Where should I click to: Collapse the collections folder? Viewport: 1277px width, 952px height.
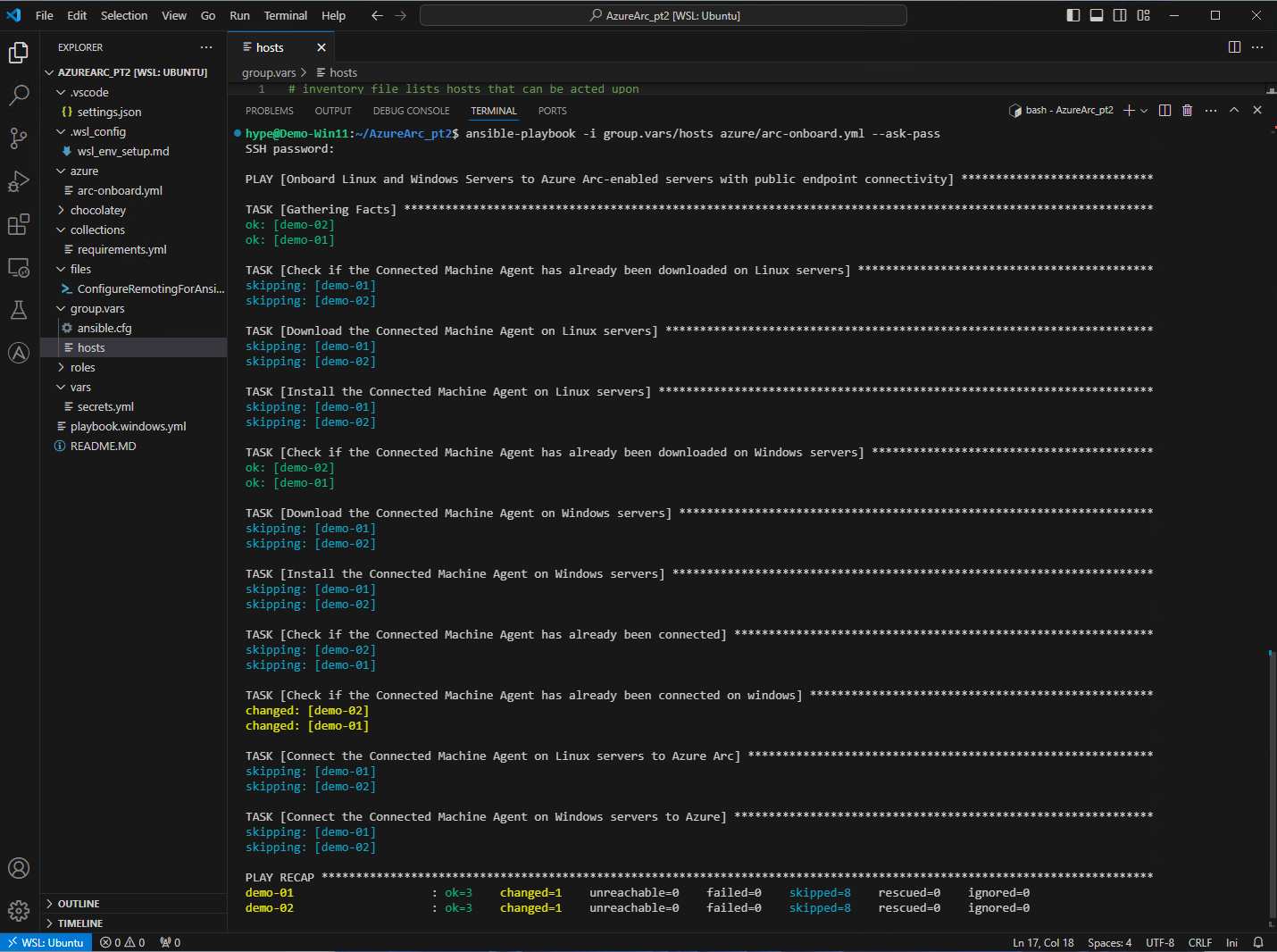134,230
